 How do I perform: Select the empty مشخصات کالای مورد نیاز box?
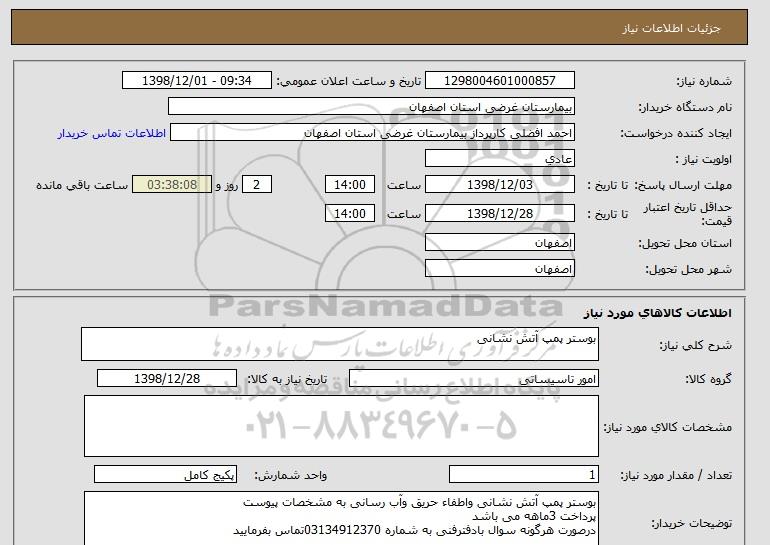pyautogui.click(x=341, y=426)
